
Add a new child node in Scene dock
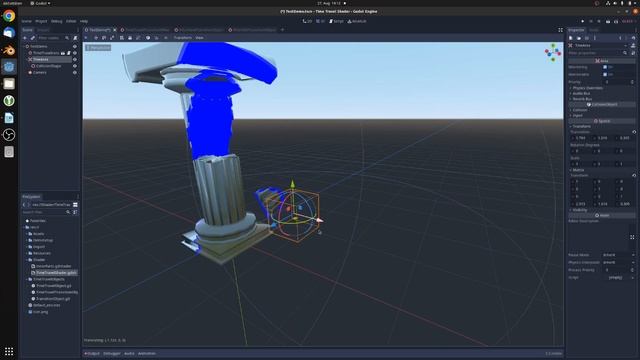click(x=25, y=38)
